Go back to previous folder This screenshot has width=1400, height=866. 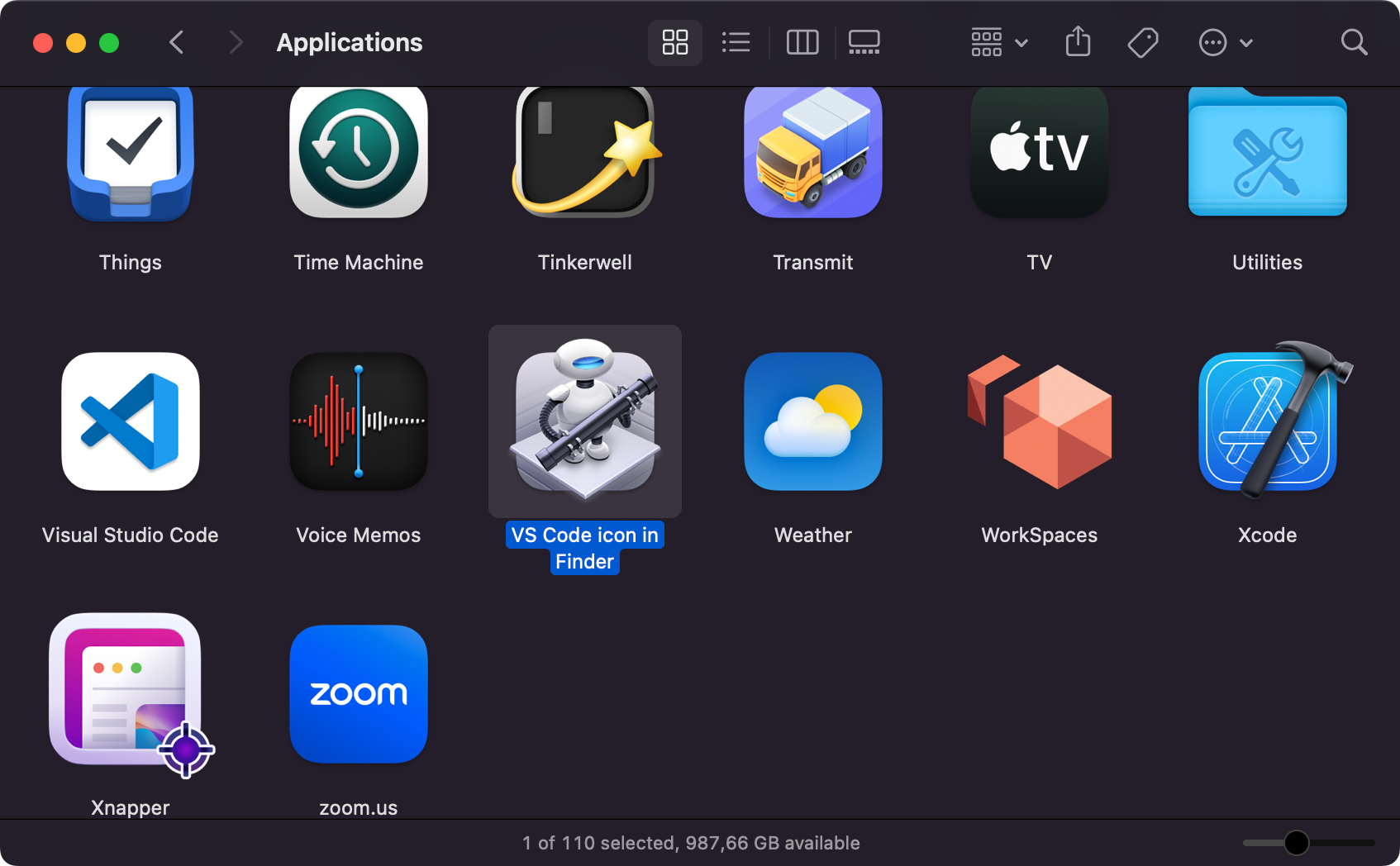[x=176, y=42]
